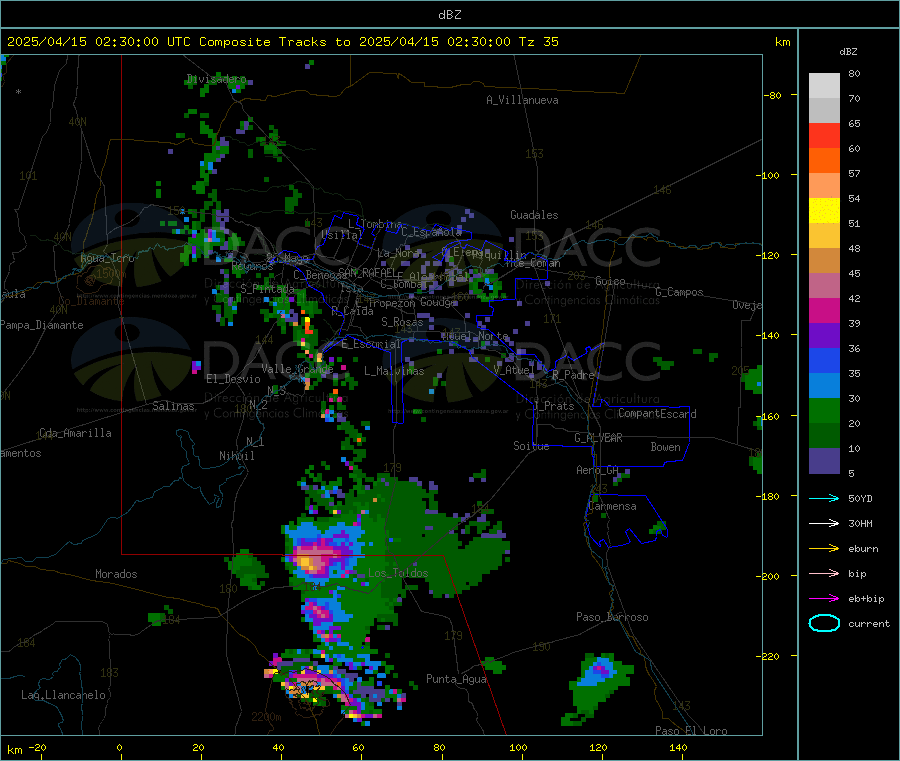
Task: Click the Aero_GA place label
Action: [598, 470]
